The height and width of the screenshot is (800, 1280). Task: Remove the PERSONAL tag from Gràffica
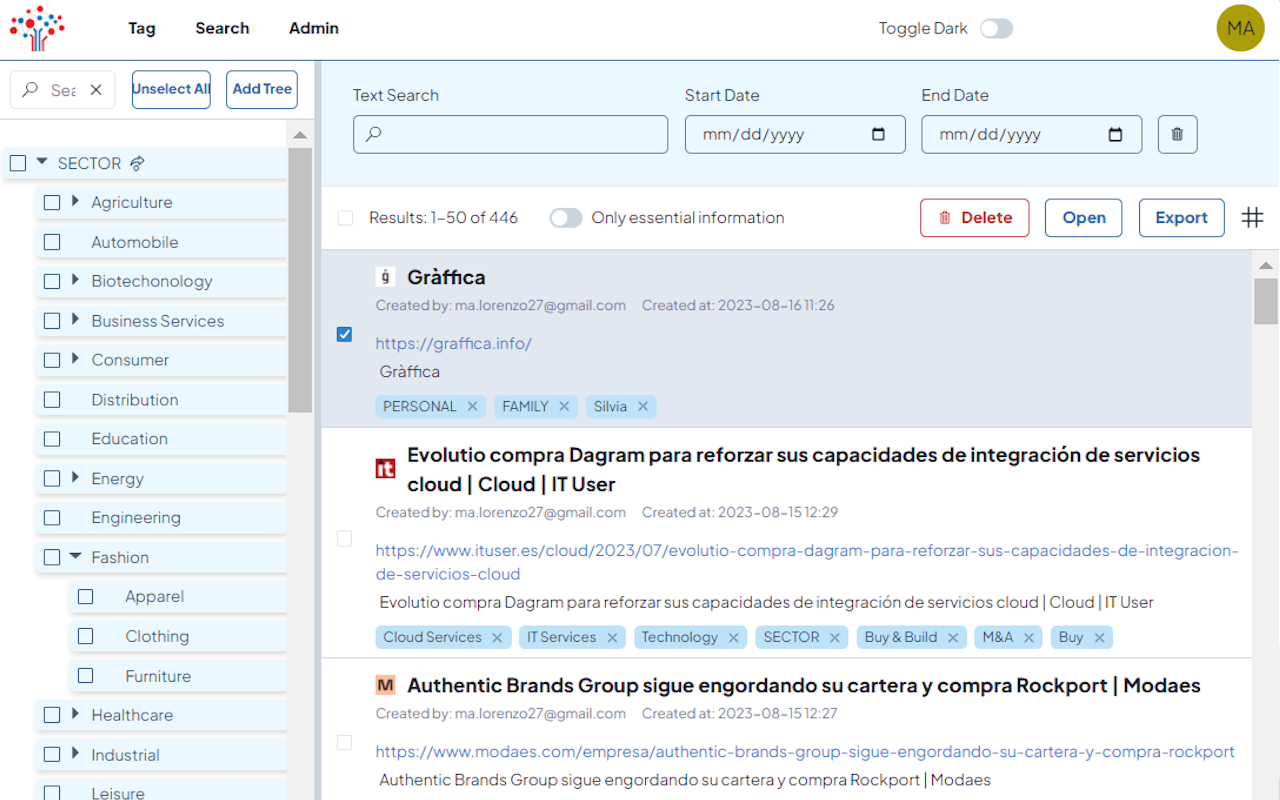(472, 406)
